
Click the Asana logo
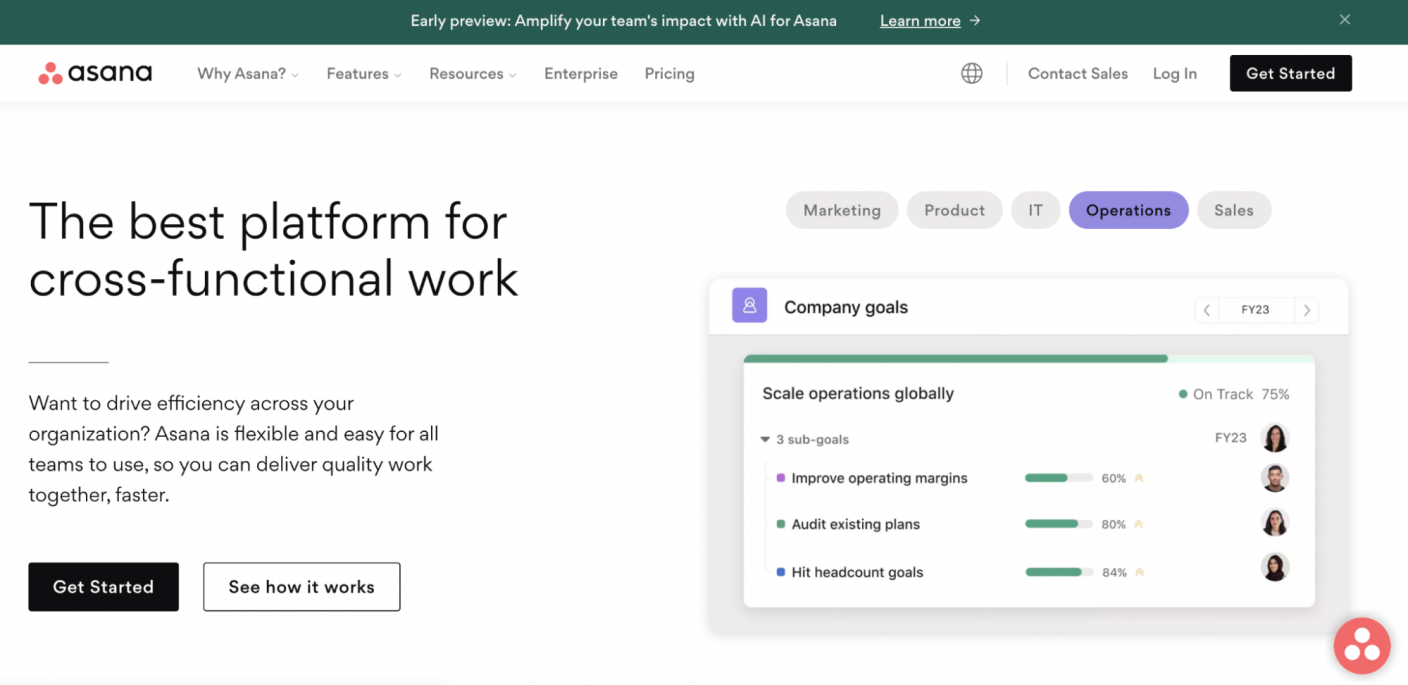click(94, 72)
